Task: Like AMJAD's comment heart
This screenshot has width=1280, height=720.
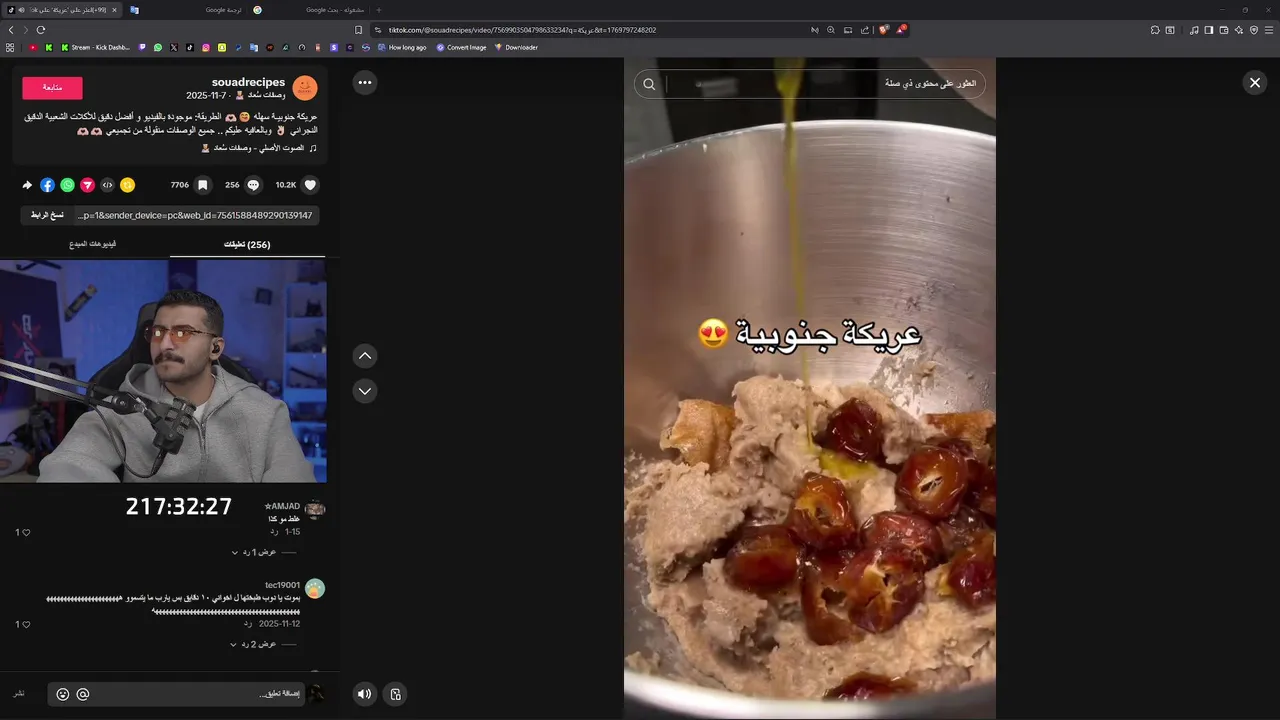Action: pyautogui.click(x=26, y=533)
